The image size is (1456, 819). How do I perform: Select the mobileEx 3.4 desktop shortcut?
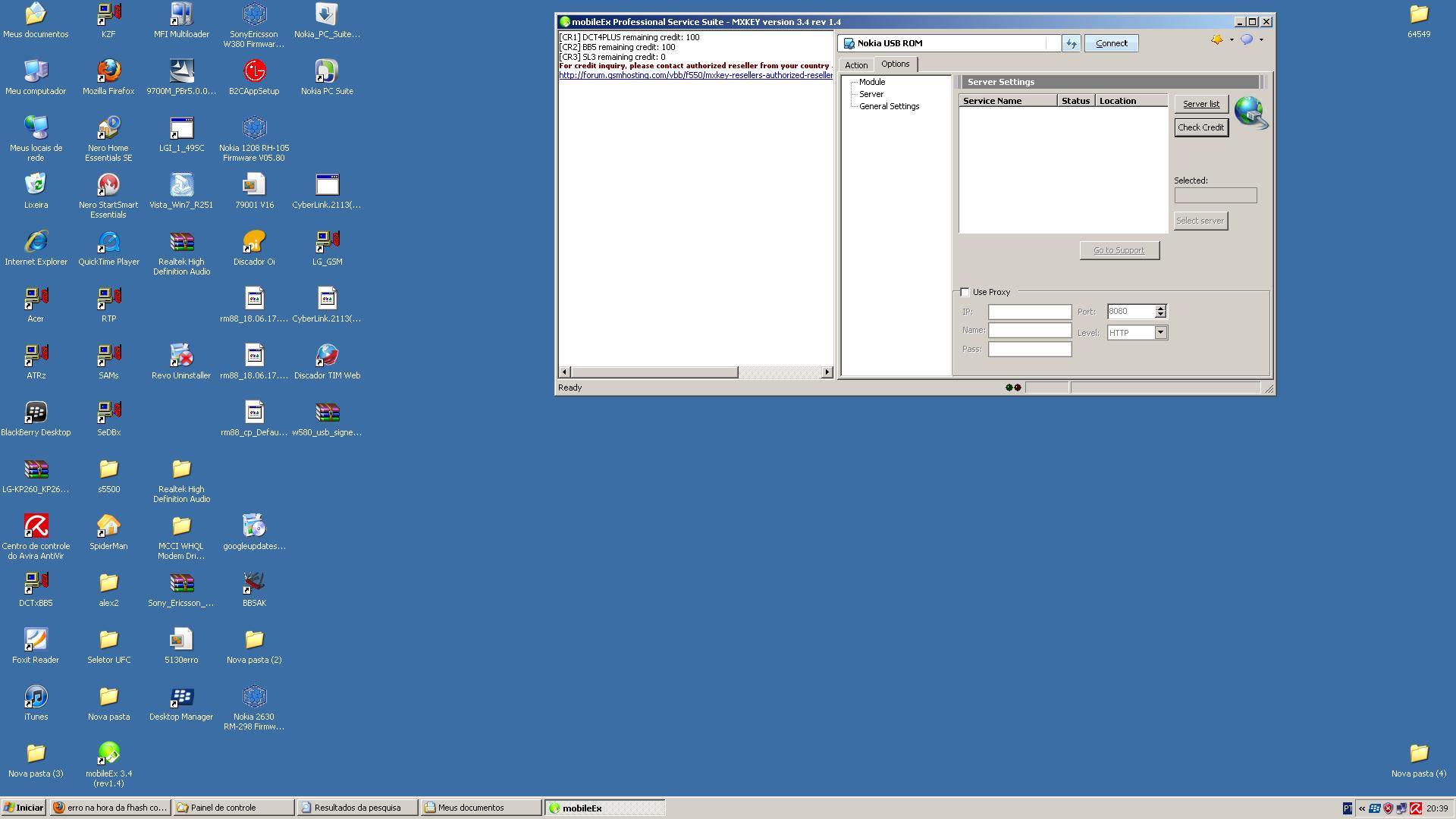click(x=108, y=764)
